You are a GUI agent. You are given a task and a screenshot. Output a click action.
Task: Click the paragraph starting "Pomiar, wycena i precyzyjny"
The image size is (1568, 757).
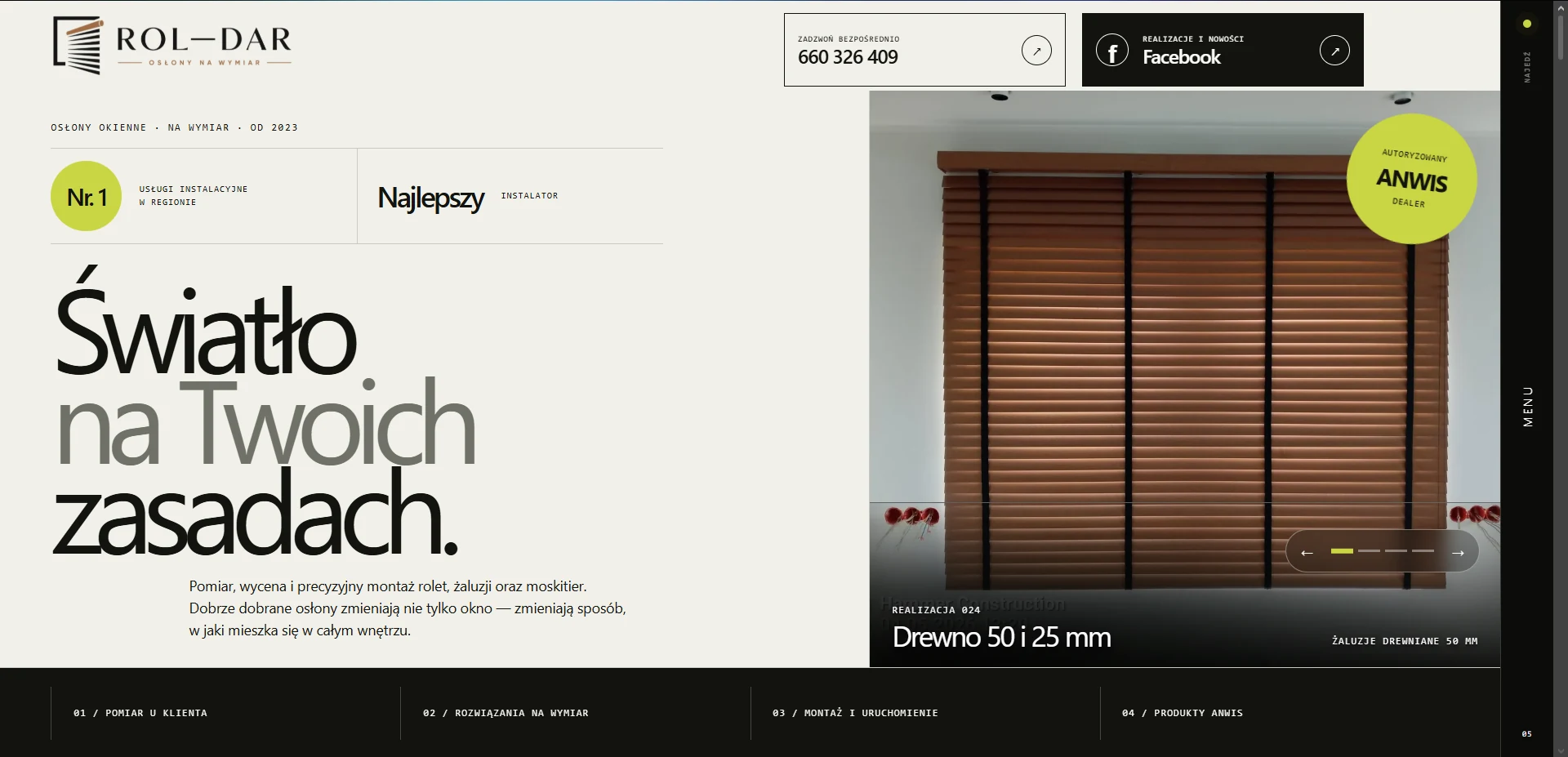pyautogui.click(x=408, y=608)
